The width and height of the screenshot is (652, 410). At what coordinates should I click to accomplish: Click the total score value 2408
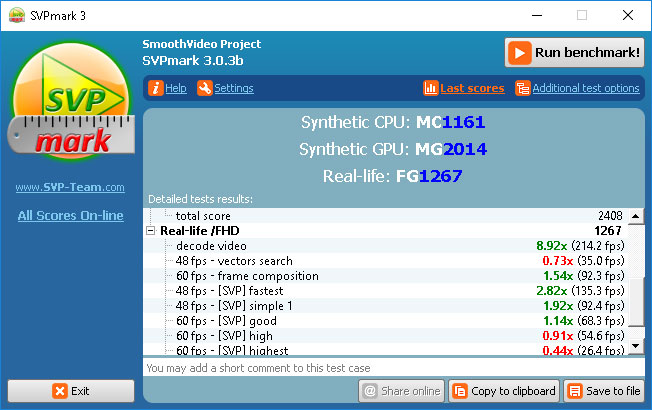pyautogui.click(x=610, y=216)
